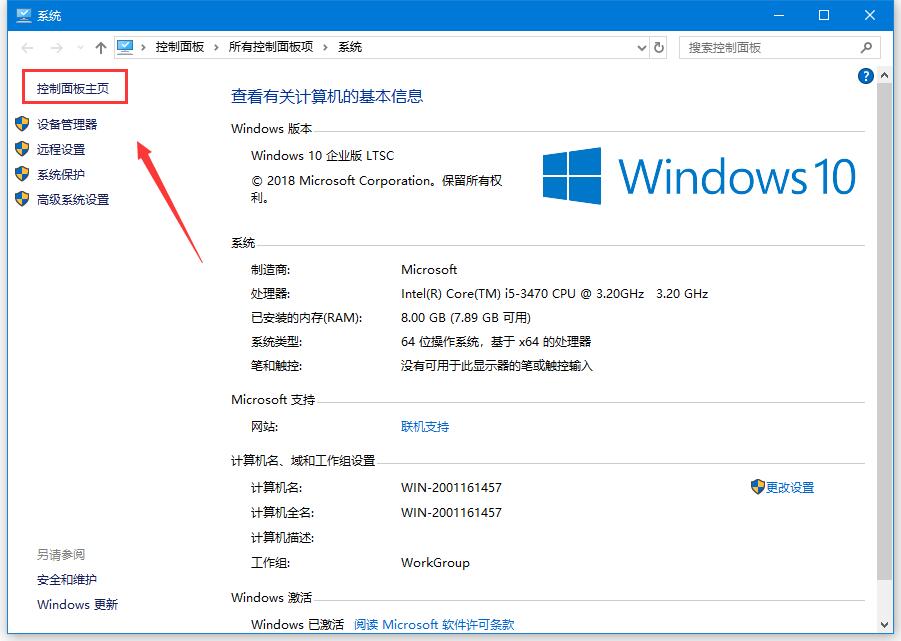901x641 pixels.
Task: Open the address bar history dropdown
Action: point(642,47)
